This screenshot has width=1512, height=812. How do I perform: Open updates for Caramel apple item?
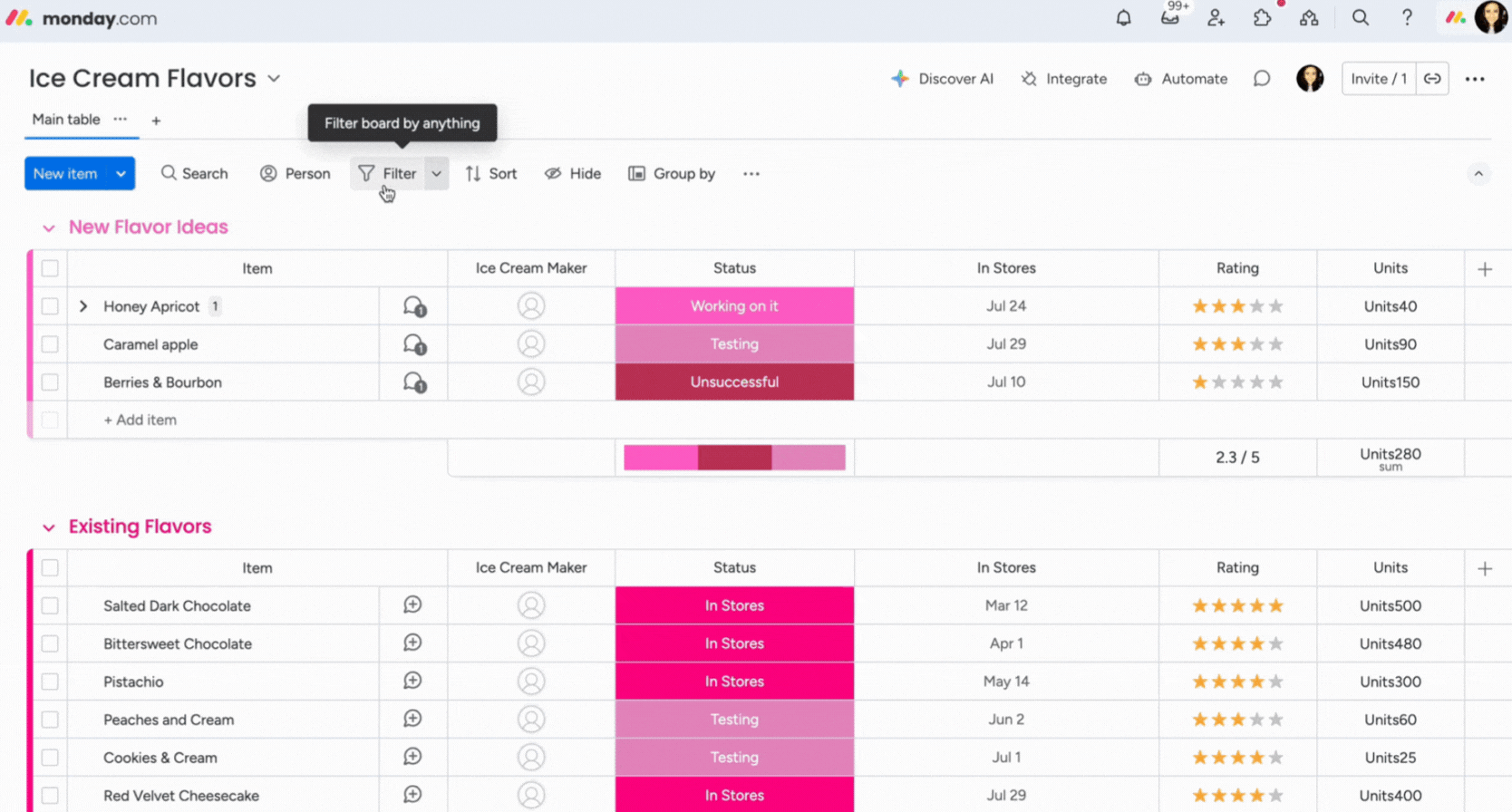click(414, 344)
